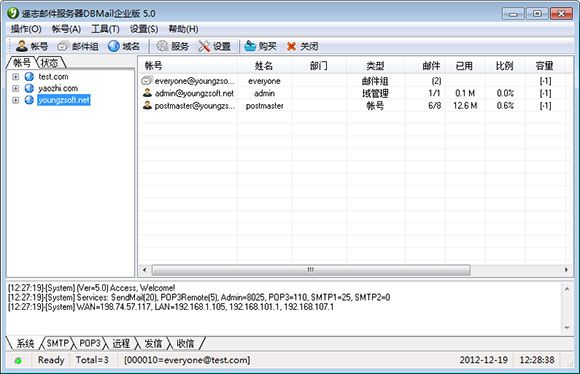This screenshot has width=580, height=374.
Task: Sort by the 已用 column header
Action: (x=465, y=66)
